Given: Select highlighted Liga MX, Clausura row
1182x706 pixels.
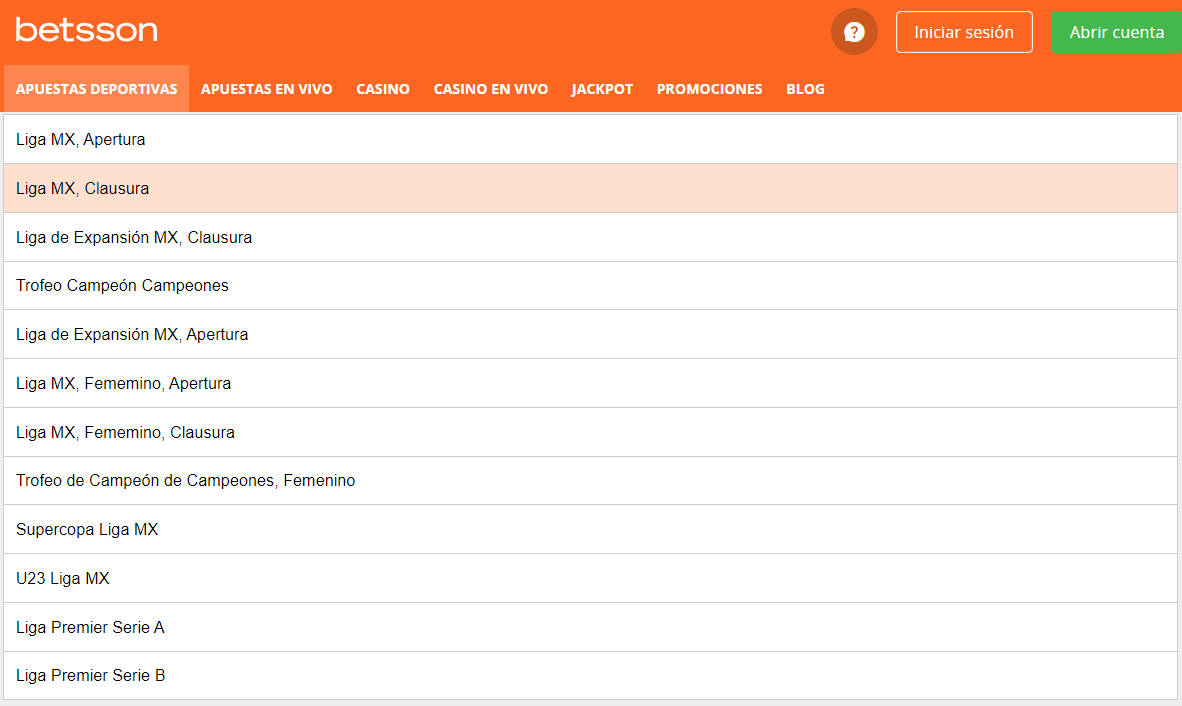Looking at the screenshot, I should click(x=590, y=188).
